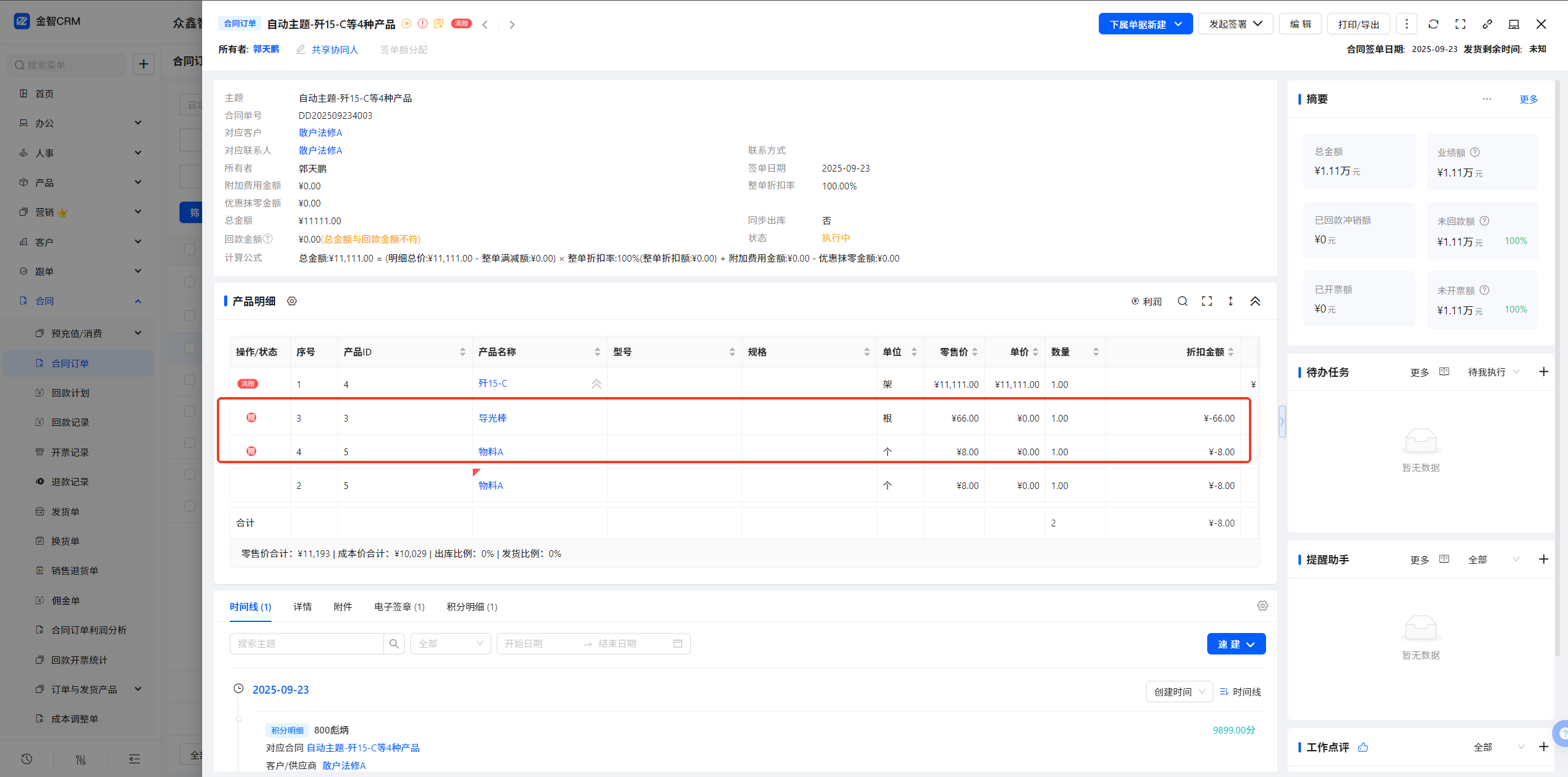Click the thumbs-up icon next to 工作点评
Image resolution: width=1568 pixels, height=777 pixels.
click(x=1363, y=747)
